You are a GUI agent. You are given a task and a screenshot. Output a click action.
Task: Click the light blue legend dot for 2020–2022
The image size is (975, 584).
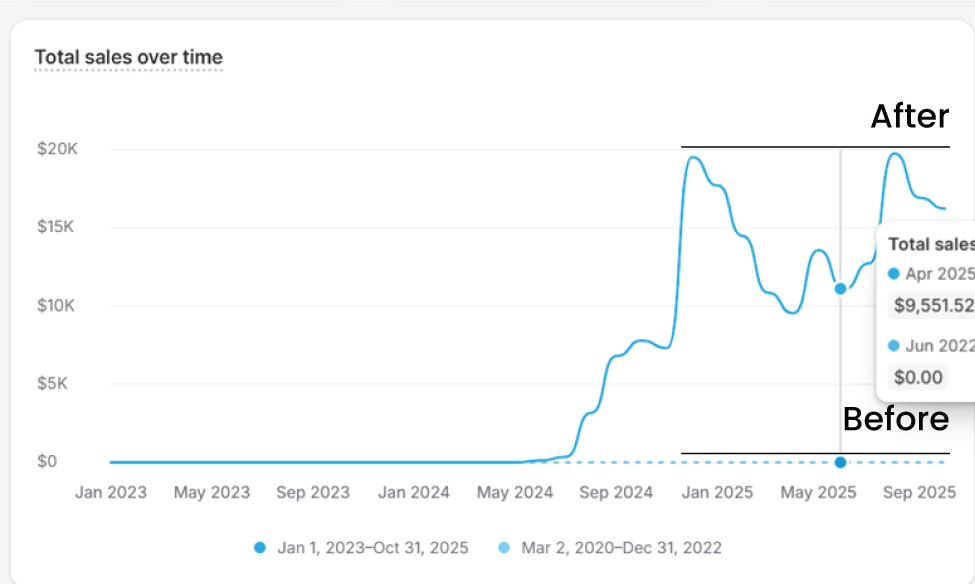click(x=504, y=548)
